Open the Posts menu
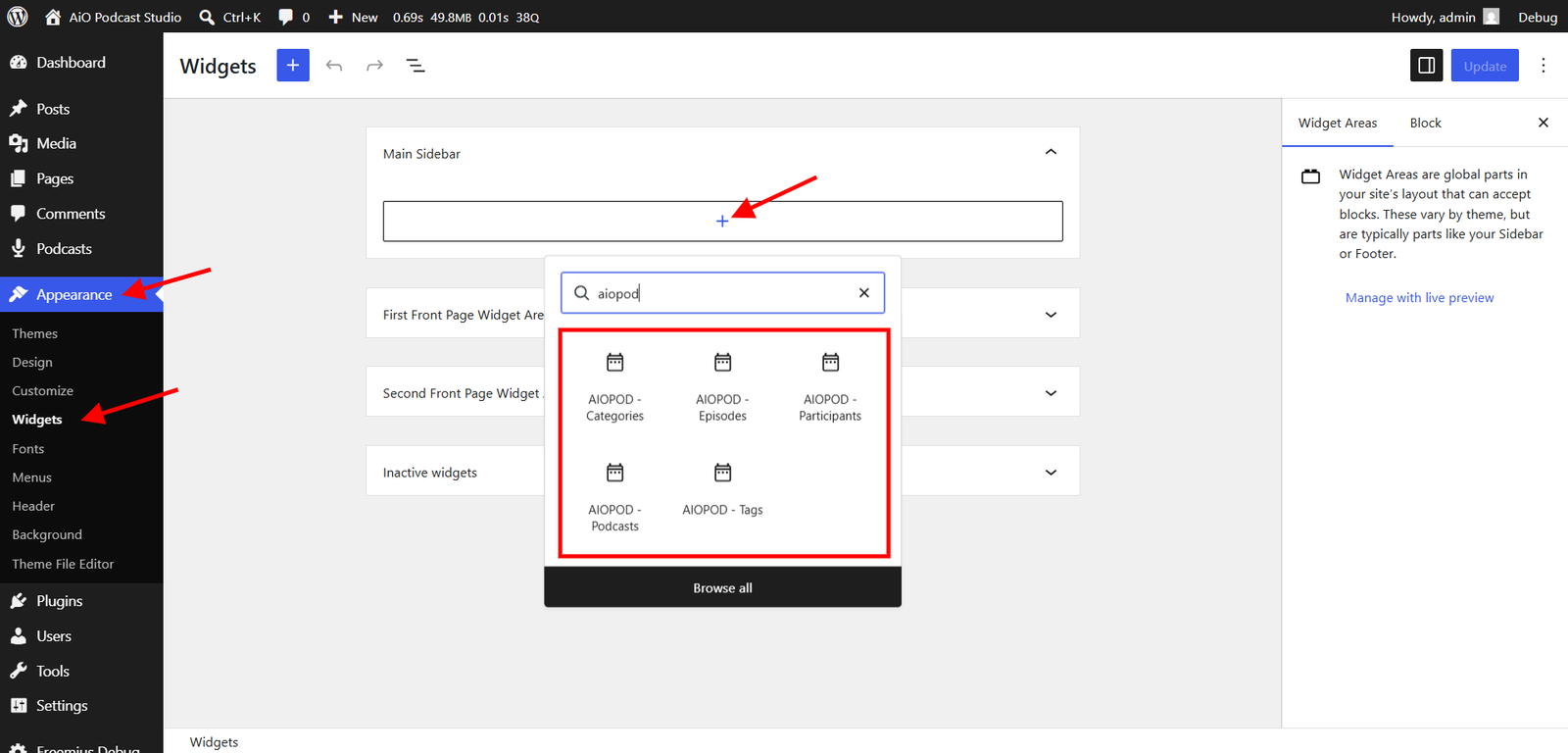This screenshot has width=1568, height=753. (x=81, y=109)
